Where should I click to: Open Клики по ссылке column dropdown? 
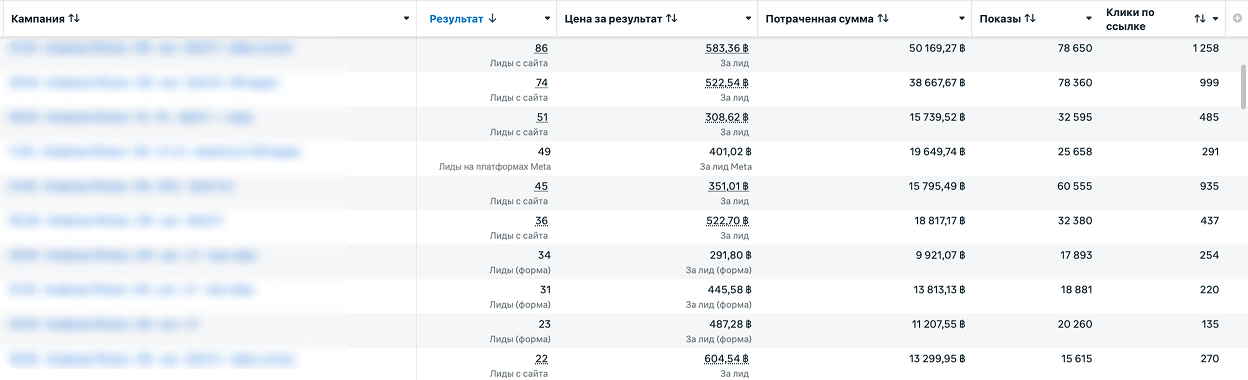point(1216,19)
